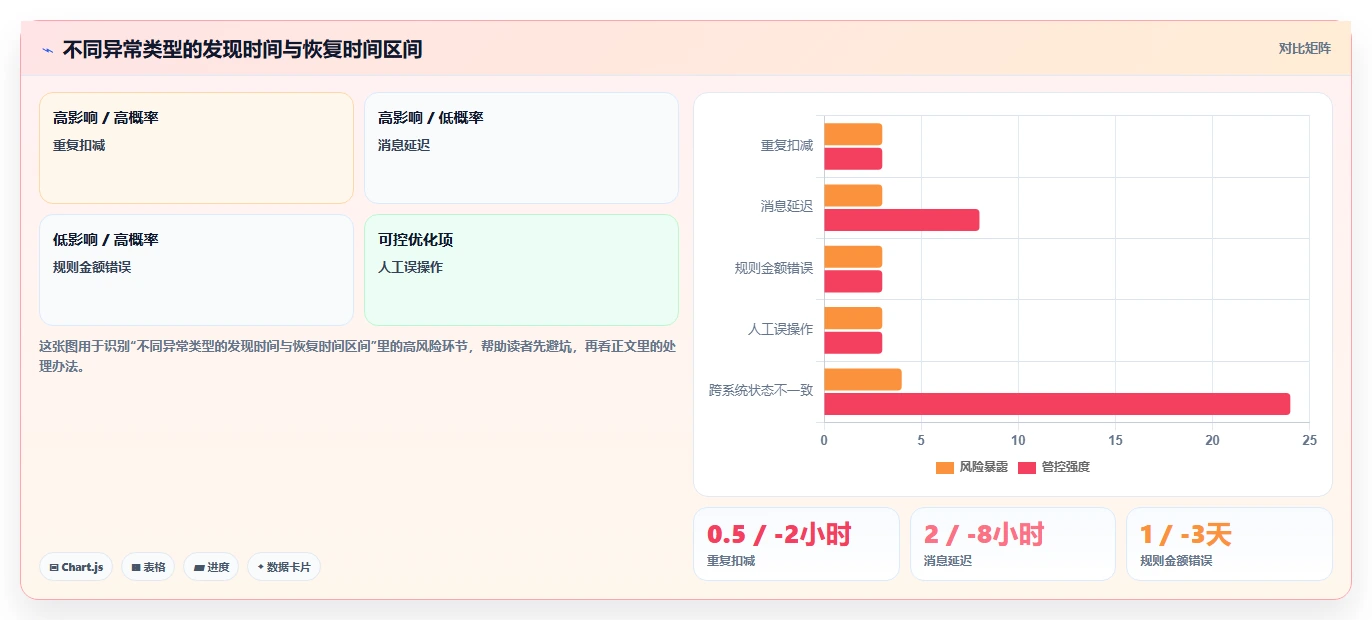
Task: Click the red bar for 重复扣减
Action: [x=853, y=158]
